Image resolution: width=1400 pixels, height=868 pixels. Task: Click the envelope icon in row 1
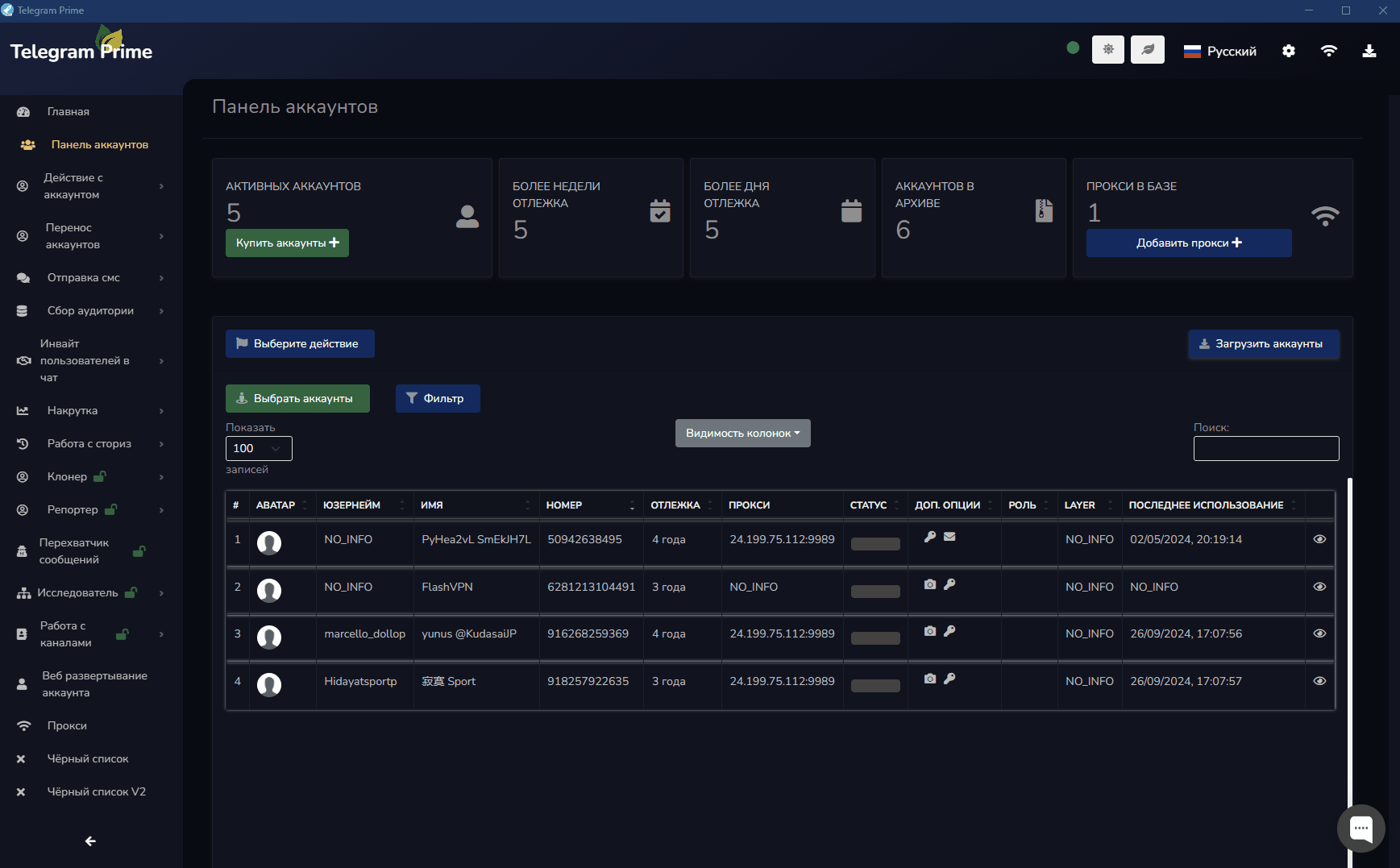[949, 537]
